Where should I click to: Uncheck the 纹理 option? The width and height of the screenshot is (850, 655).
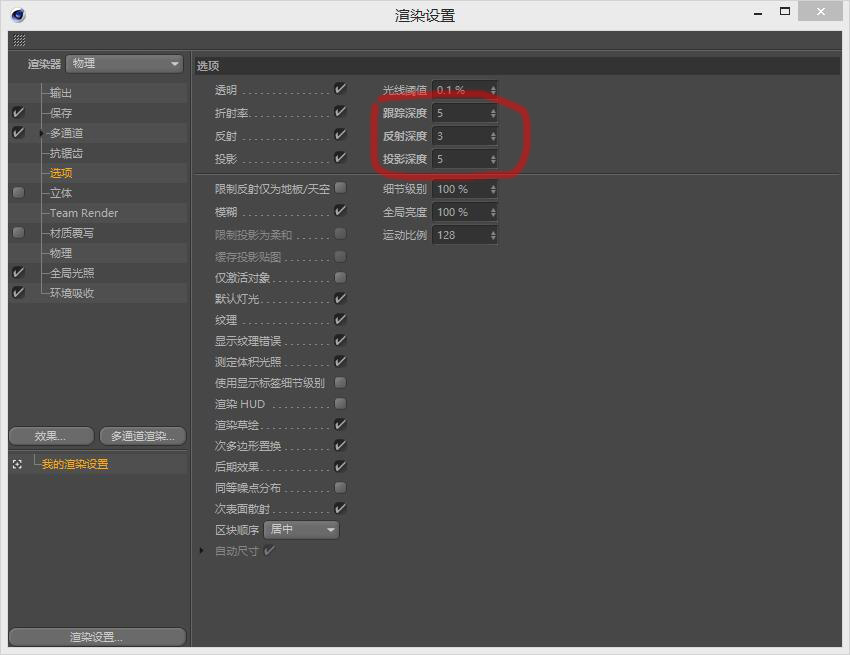pyautogui.click(x=340, y=319)
